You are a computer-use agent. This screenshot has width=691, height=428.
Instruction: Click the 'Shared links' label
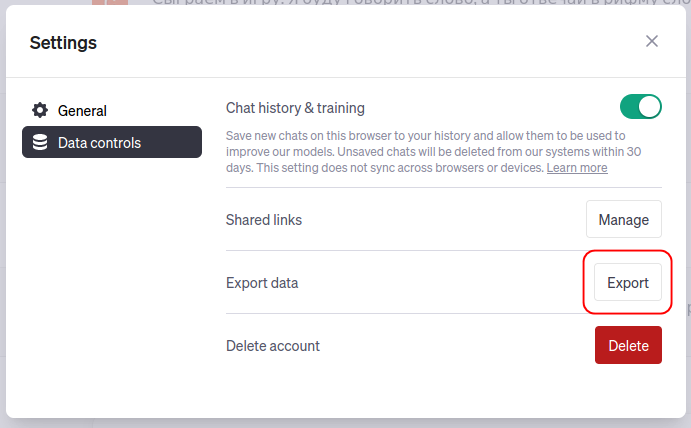point(264,220)
